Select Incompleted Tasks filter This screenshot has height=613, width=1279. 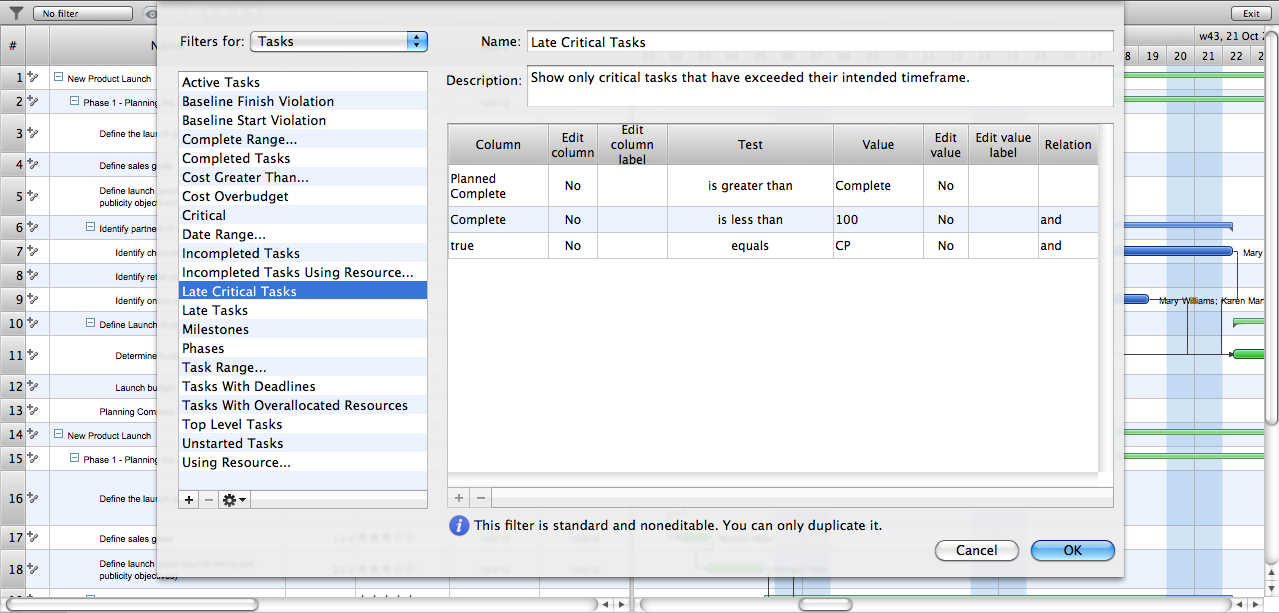303,253
